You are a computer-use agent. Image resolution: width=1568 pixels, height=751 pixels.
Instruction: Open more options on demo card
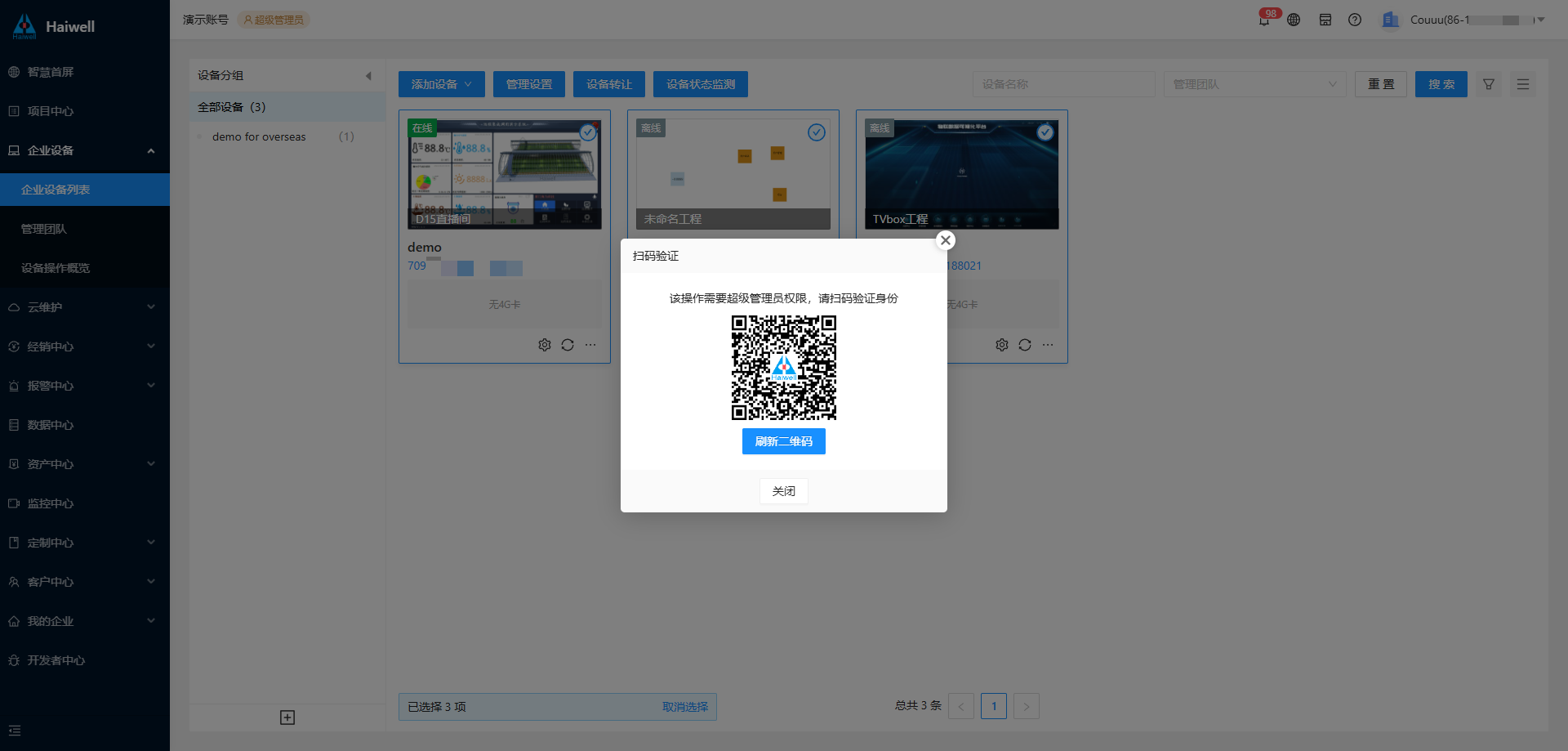[590, 345]
